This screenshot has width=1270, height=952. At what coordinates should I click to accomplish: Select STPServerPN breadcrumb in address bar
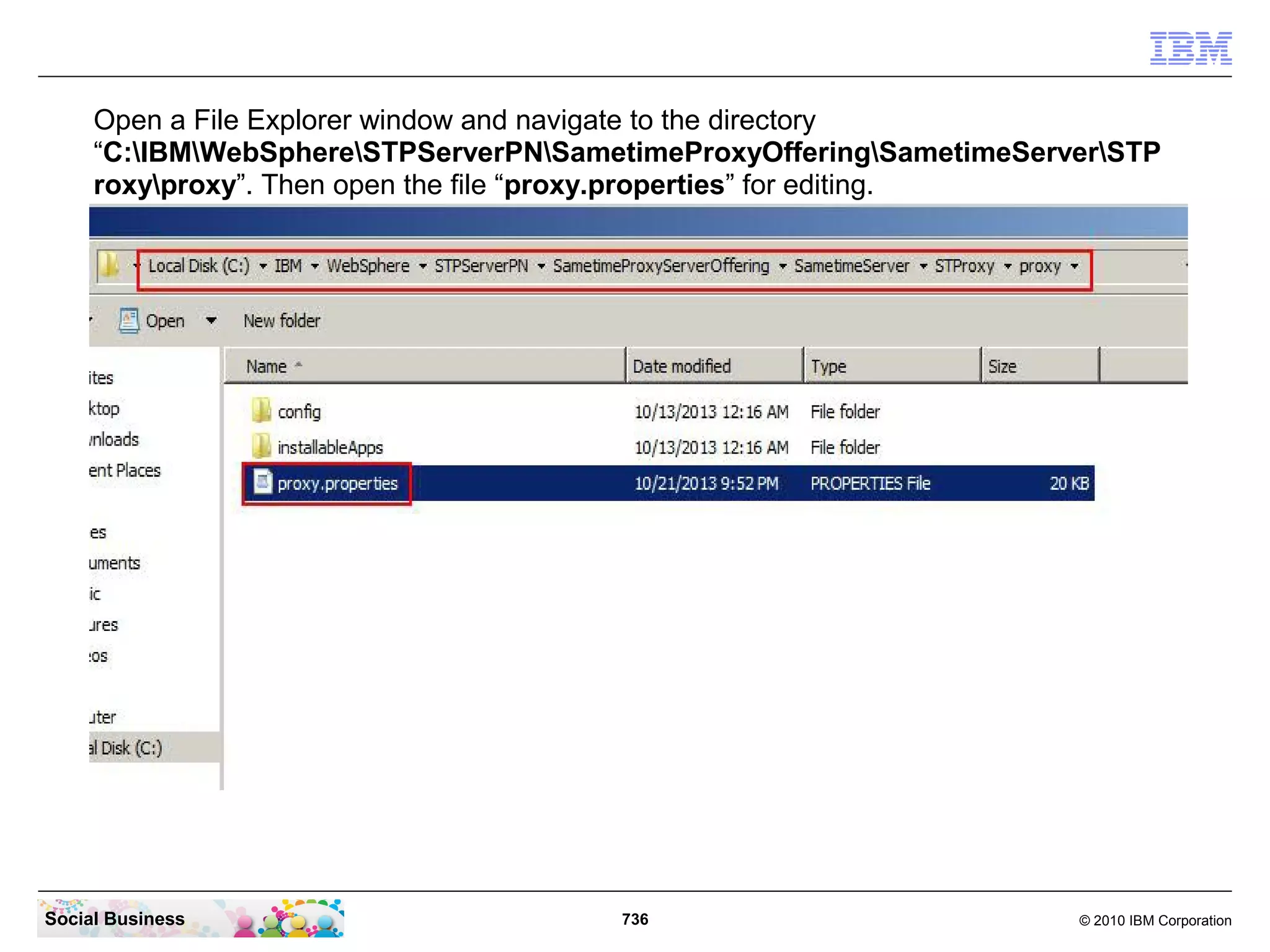tap(481, 266)
